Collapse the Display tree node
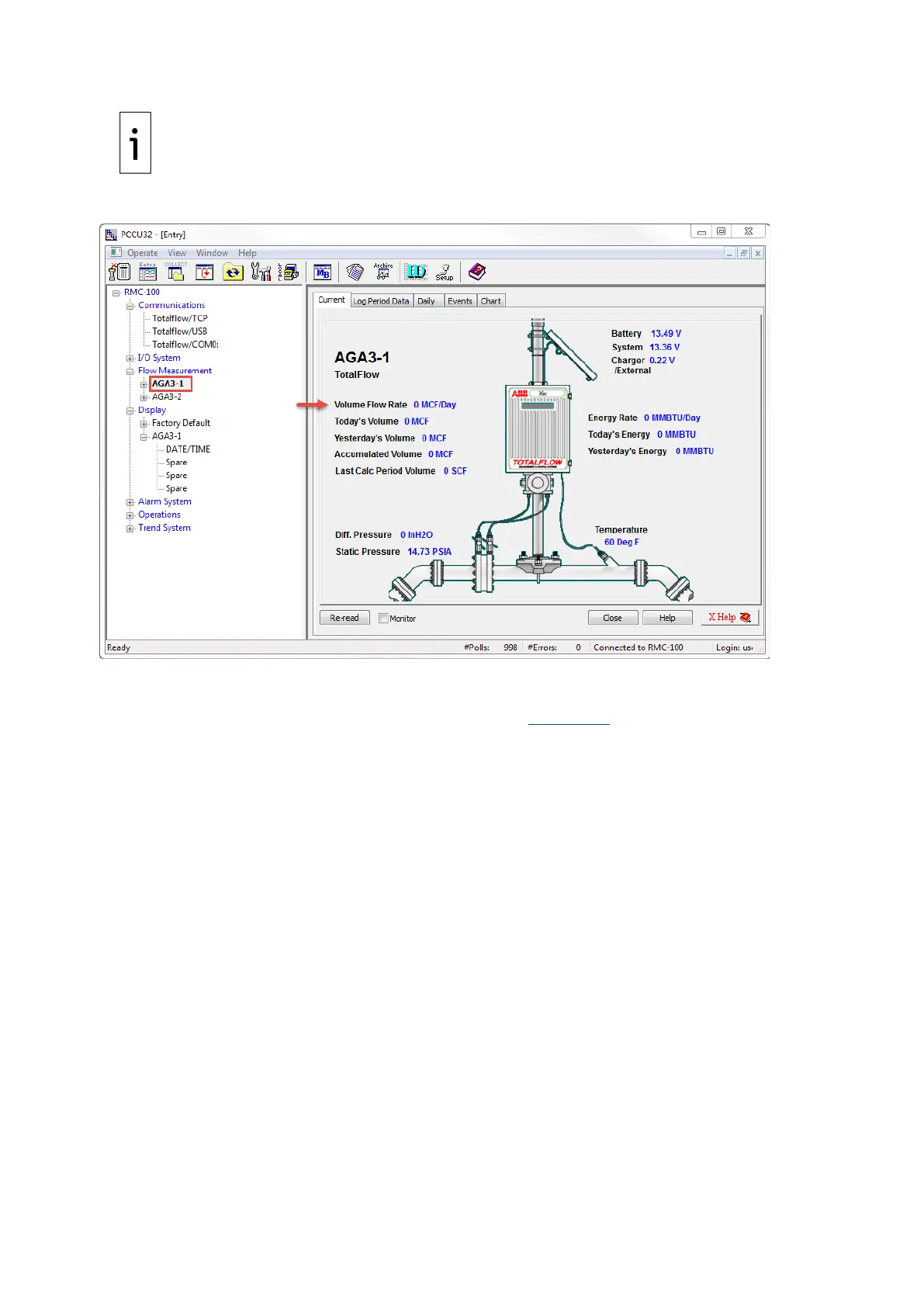Viewport: 924px width, 1307px height. pos(130,411)
